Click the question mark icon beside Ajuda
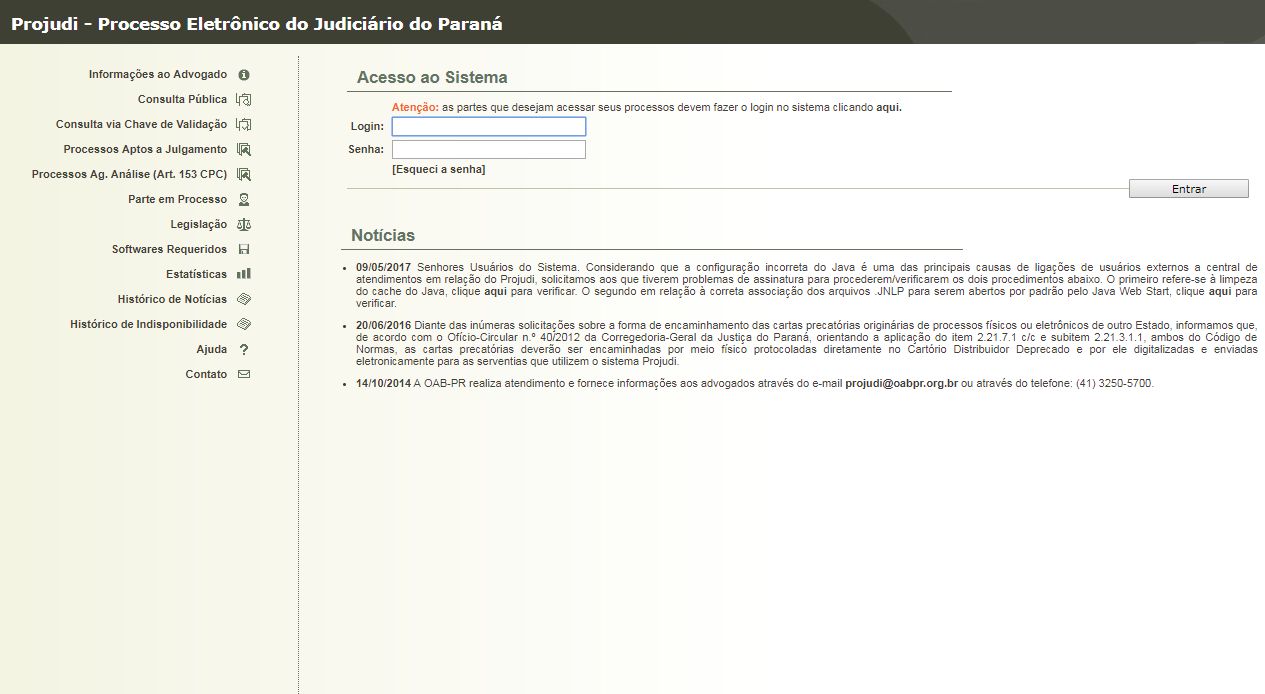This screenshot has width=1265, height=694. pos(244,350)
